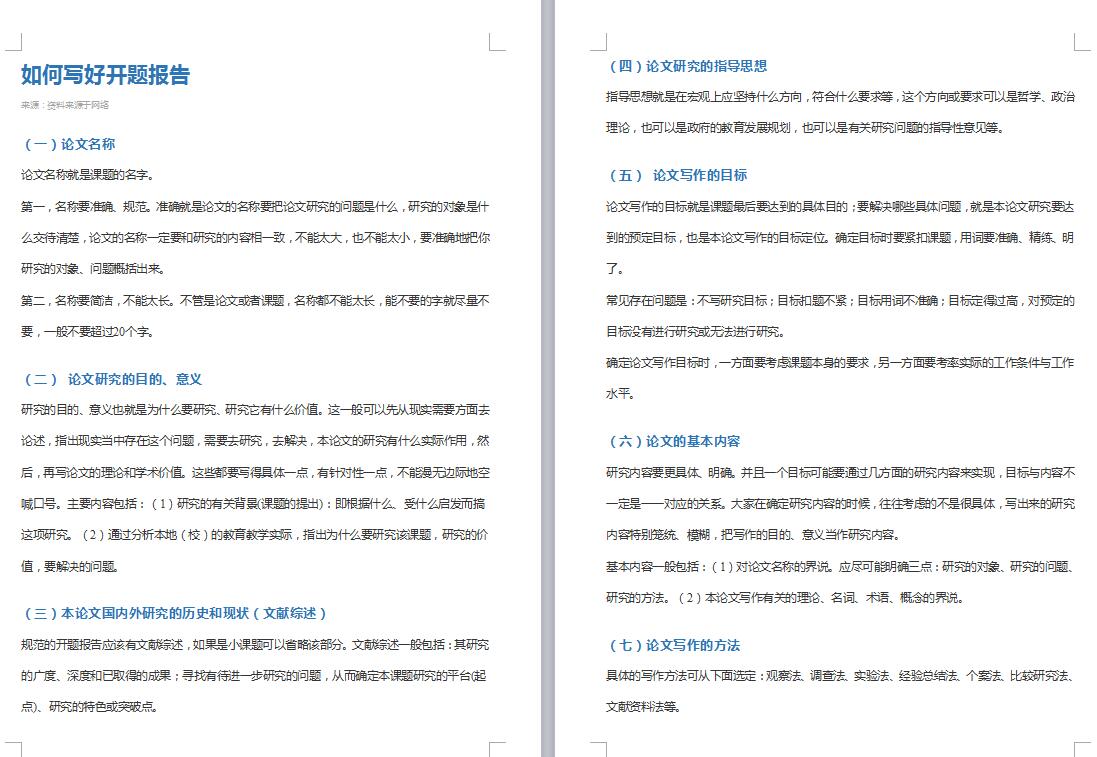The width and height of the screenshot is (1097, 757).
Task: Click heading （二）论文研究的目的、意义
Action: (x=112, y=379)
